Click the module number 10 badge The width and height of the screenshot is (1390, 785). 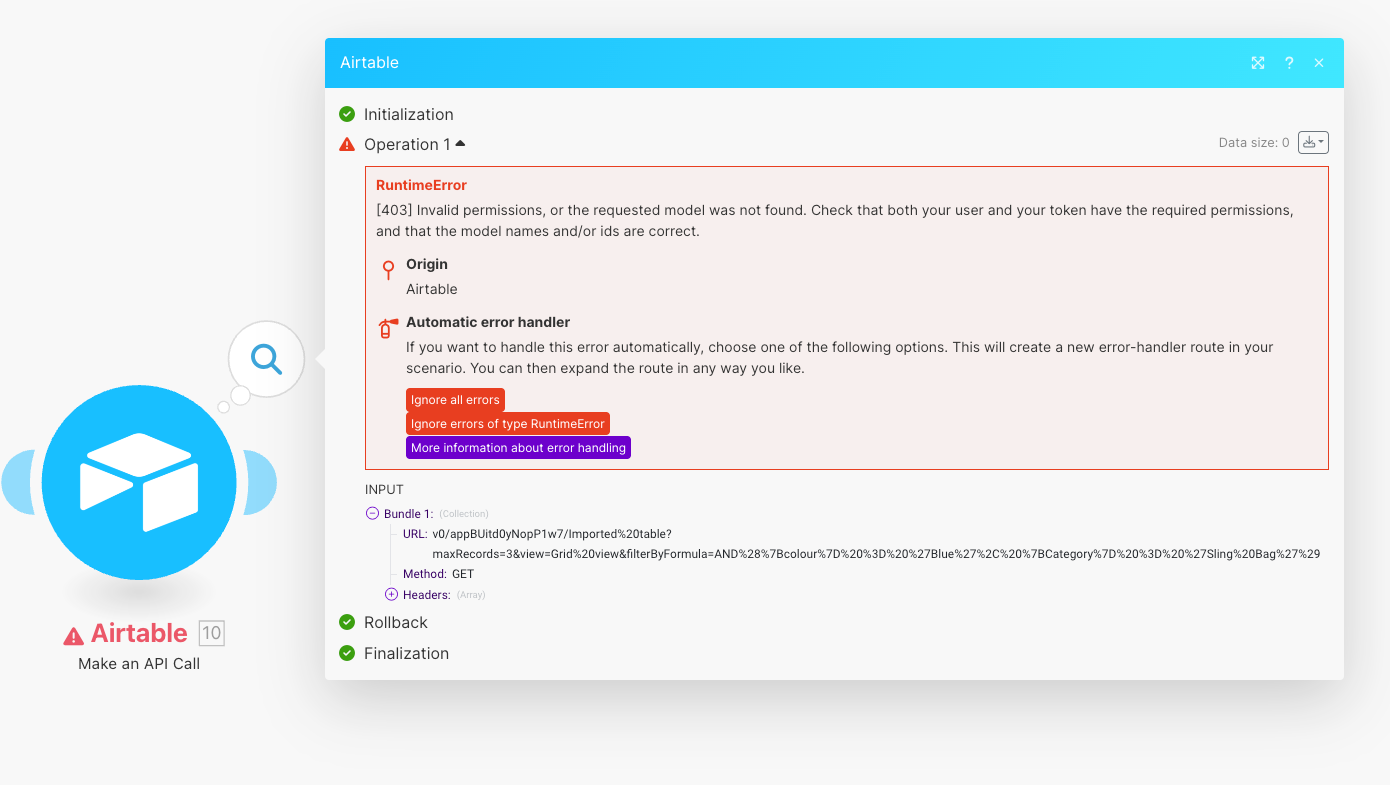point(212,633)
